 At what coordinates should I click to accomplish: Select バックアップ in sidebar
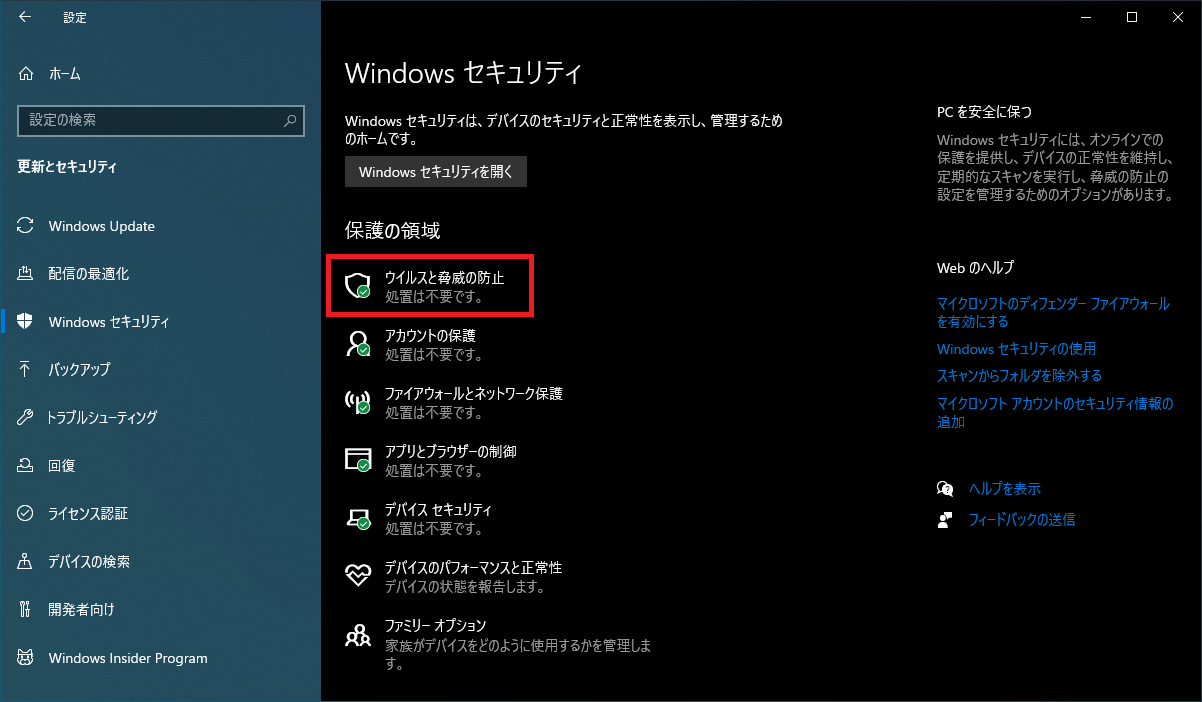(x=160, y=369)
